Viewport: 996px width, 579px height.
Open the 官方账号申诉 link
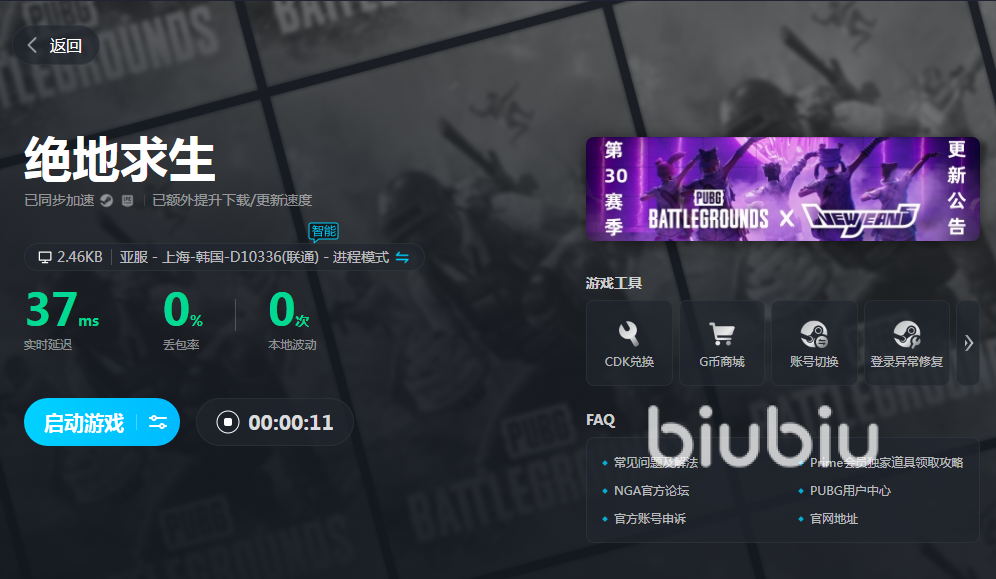click(650, 519)
